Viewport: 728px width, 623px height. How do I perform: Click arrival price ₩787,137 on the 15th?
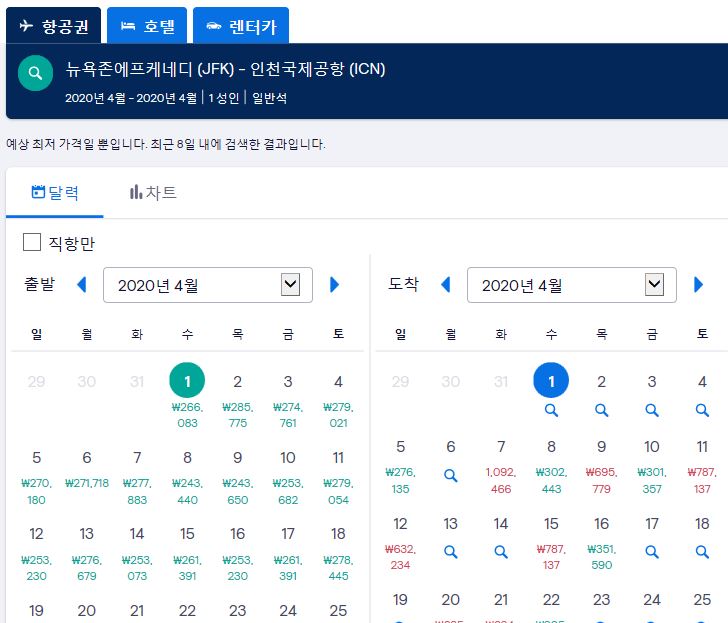point(551,557)
